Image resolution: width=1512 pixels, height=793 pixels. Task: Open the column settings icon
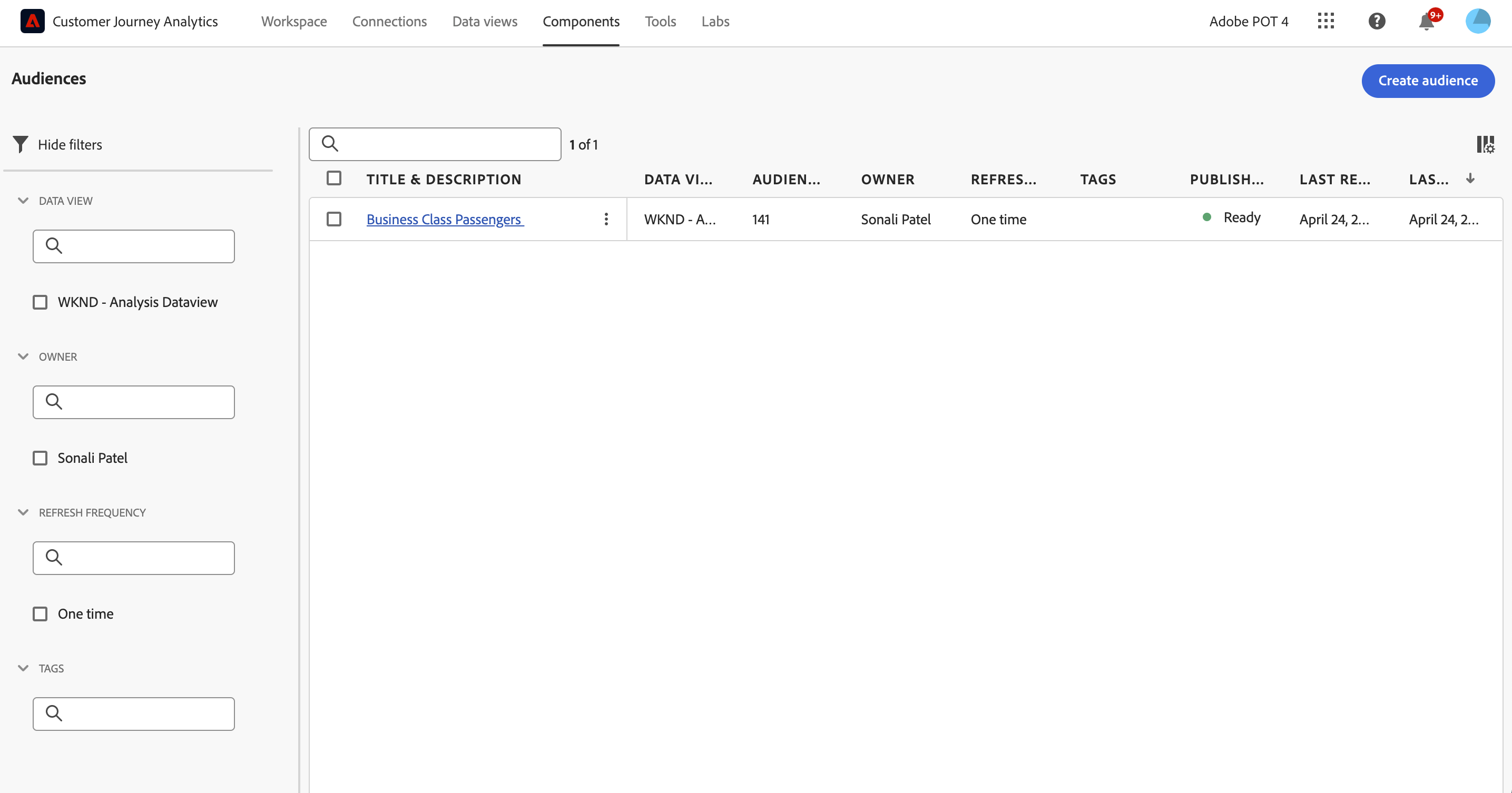pyautogui.click(x=1485, y=144)
